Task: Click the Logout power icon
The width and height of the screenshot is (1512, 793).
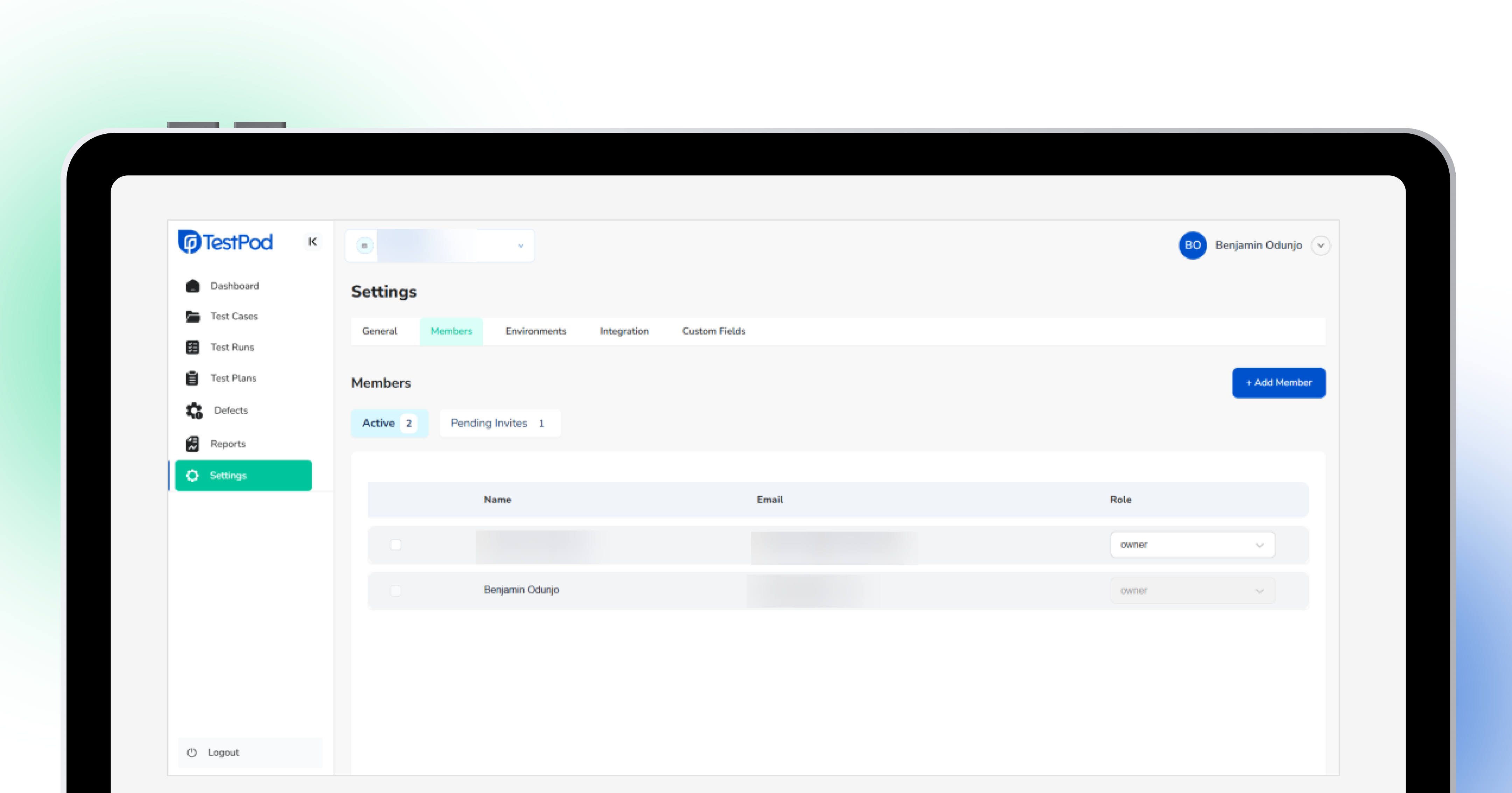Action: (192, 752)
